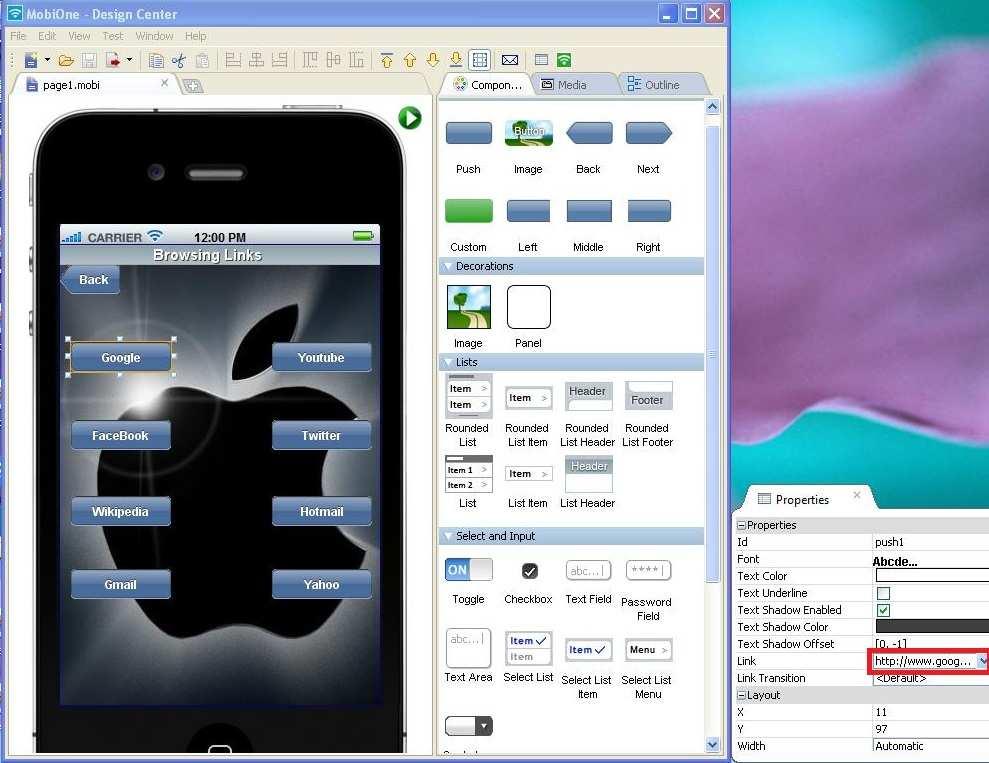Image resolution: width=989 pixels, height=763 pixels.
Task: Select the Checkbox component
Action: pyautogui.click(x=529, y=571)
